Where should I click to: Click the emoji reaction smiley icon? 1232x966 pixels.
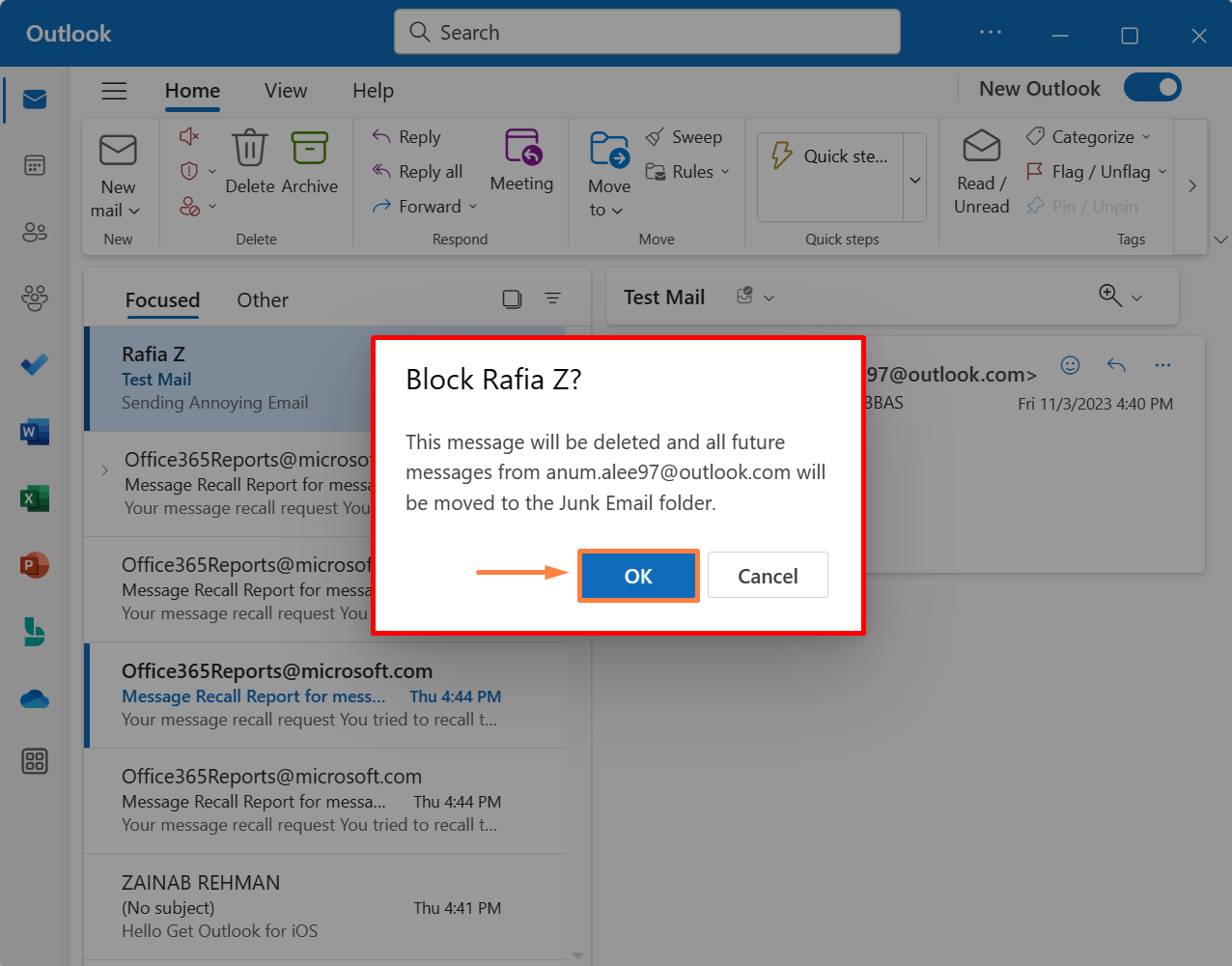pos(1070,365)
